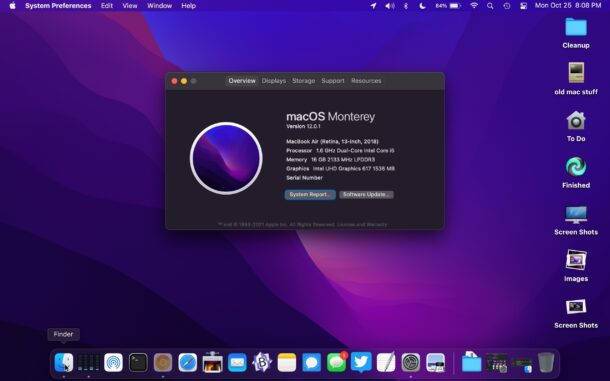Open Preview from the Dock
This screenshot has width=610, height=381.
(x=436, y=363)
